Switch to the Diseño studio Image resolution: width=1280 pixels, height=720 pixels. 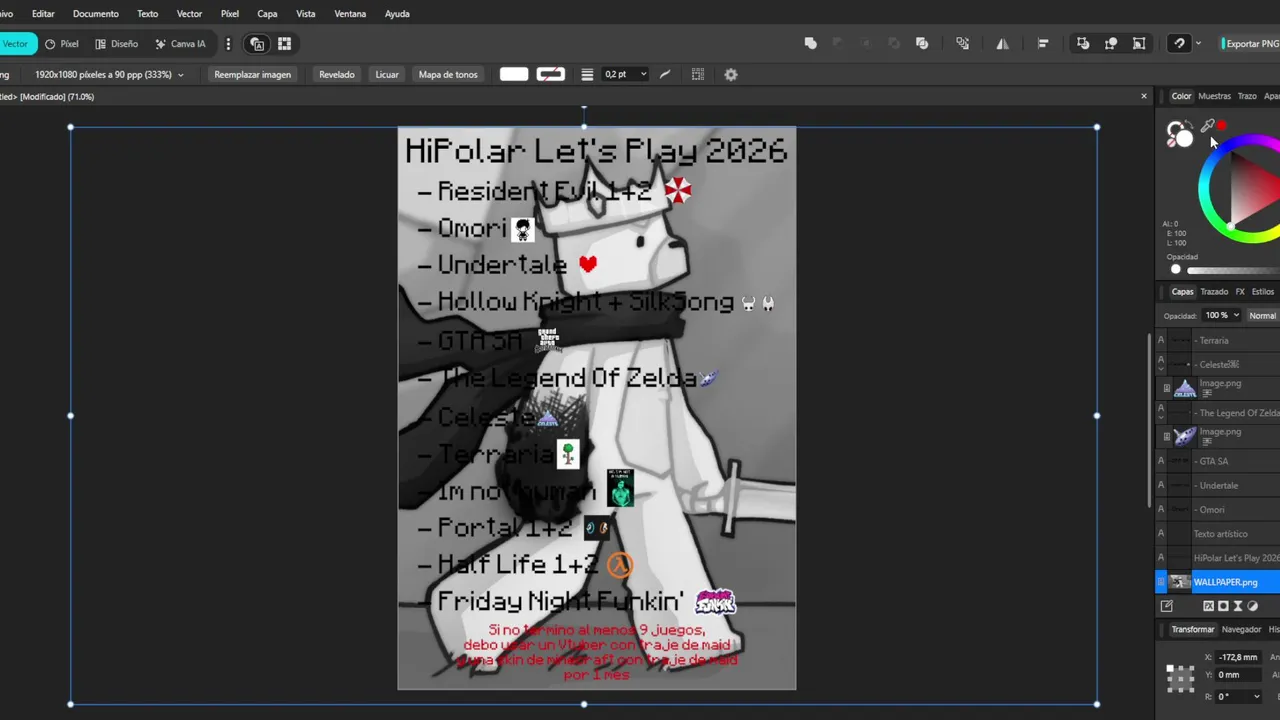tap(117, 44)
